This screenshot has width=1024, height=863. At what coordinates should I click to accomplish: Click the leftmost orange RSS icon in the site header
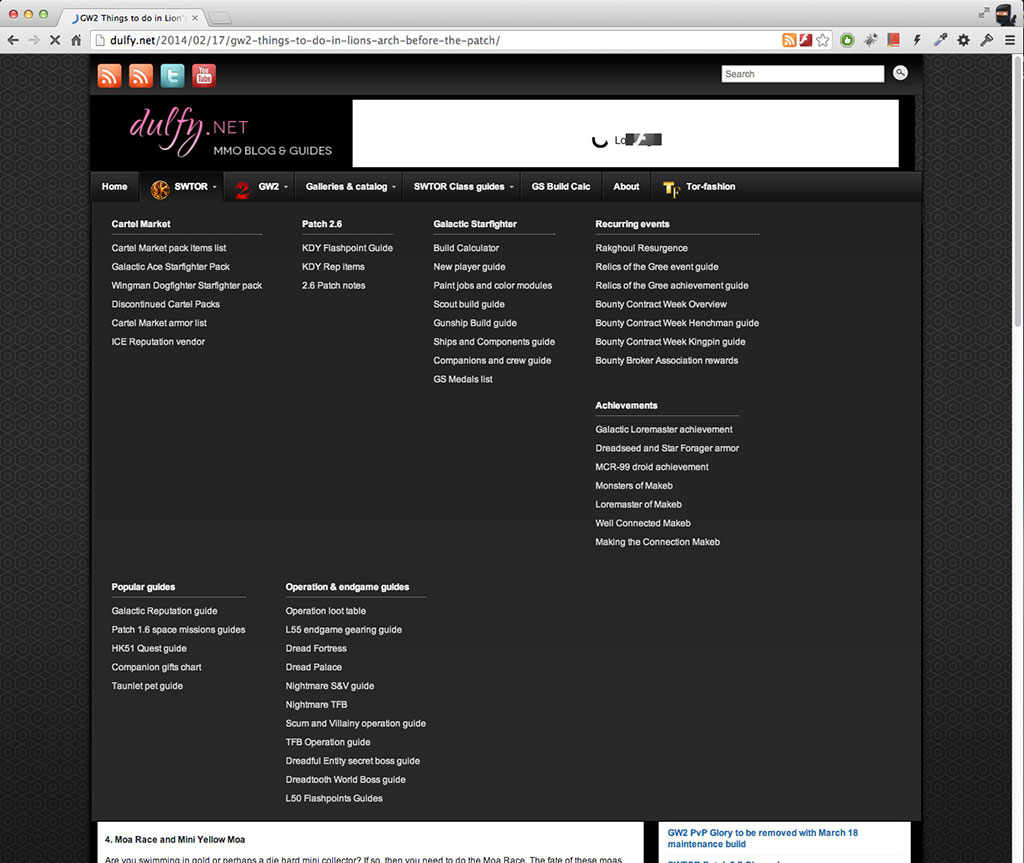[x=110, y=76]
